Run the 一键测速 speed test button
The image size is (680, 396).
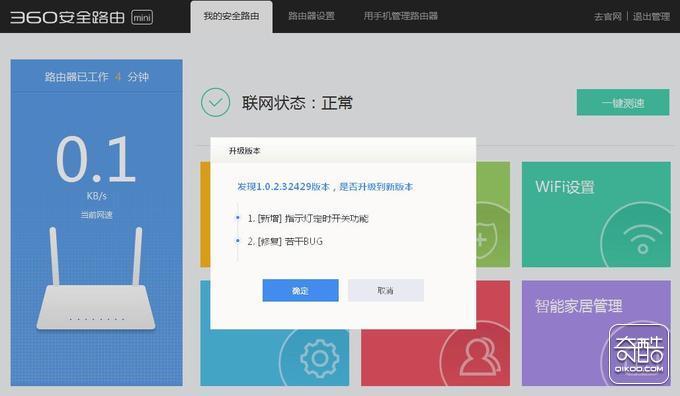[x=623, y=102]
